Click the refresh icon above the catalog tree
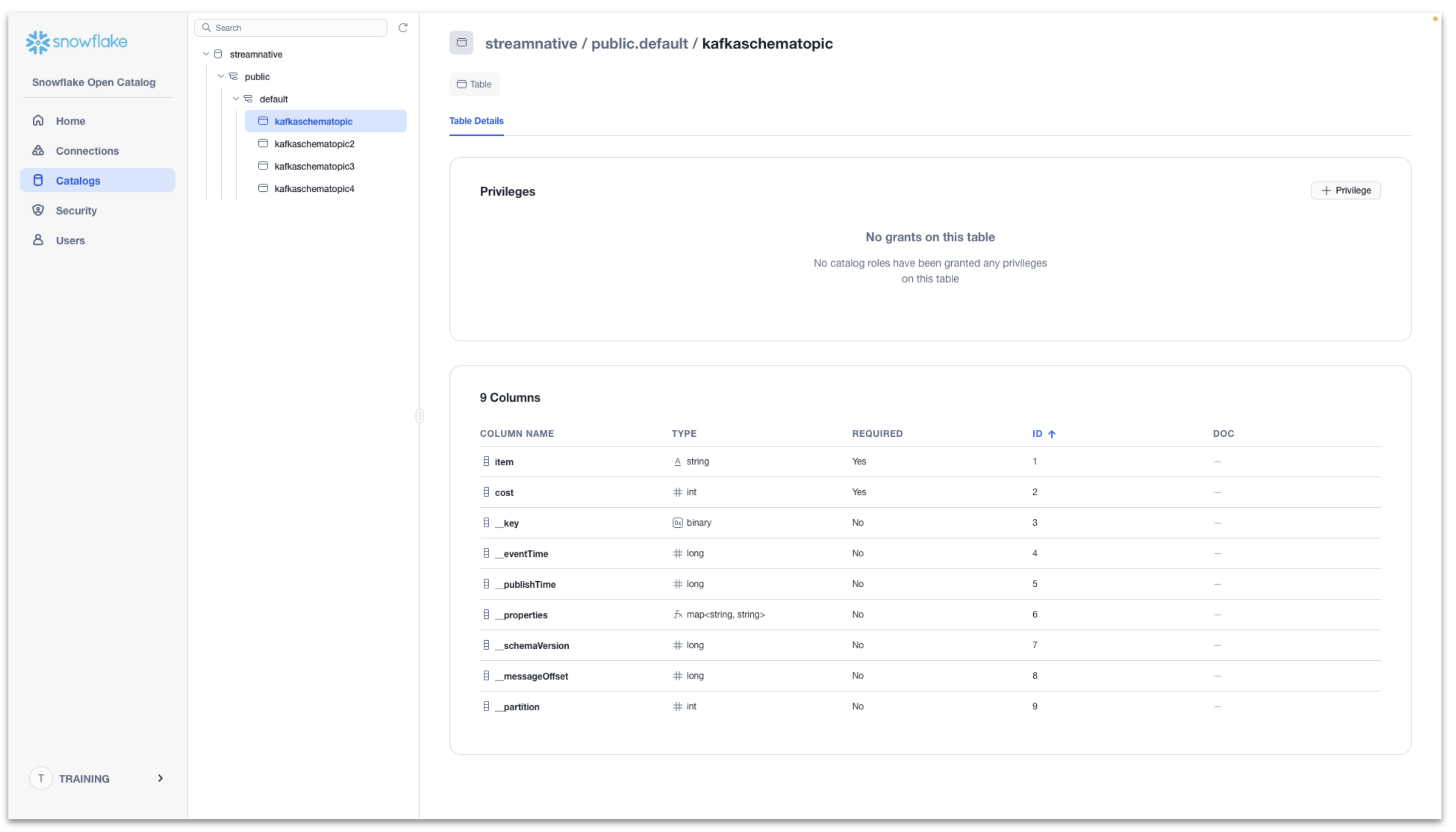 (x=404, y=27)
